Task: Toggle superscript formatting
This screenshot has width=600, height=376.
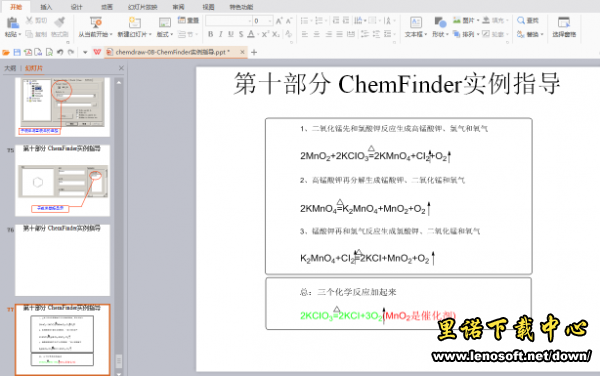Action: (x=265, y=34)
